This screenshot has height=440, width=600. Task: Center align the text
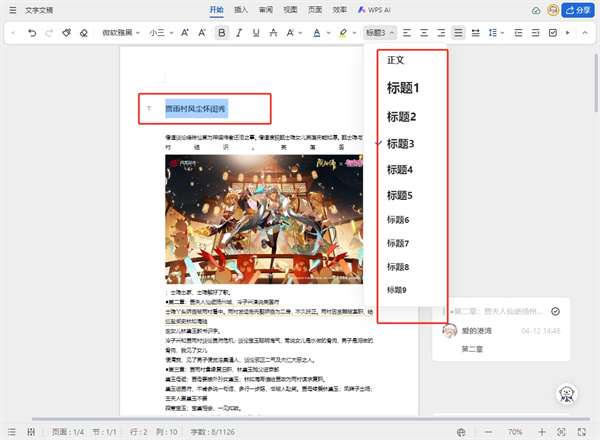pos(424,33)
